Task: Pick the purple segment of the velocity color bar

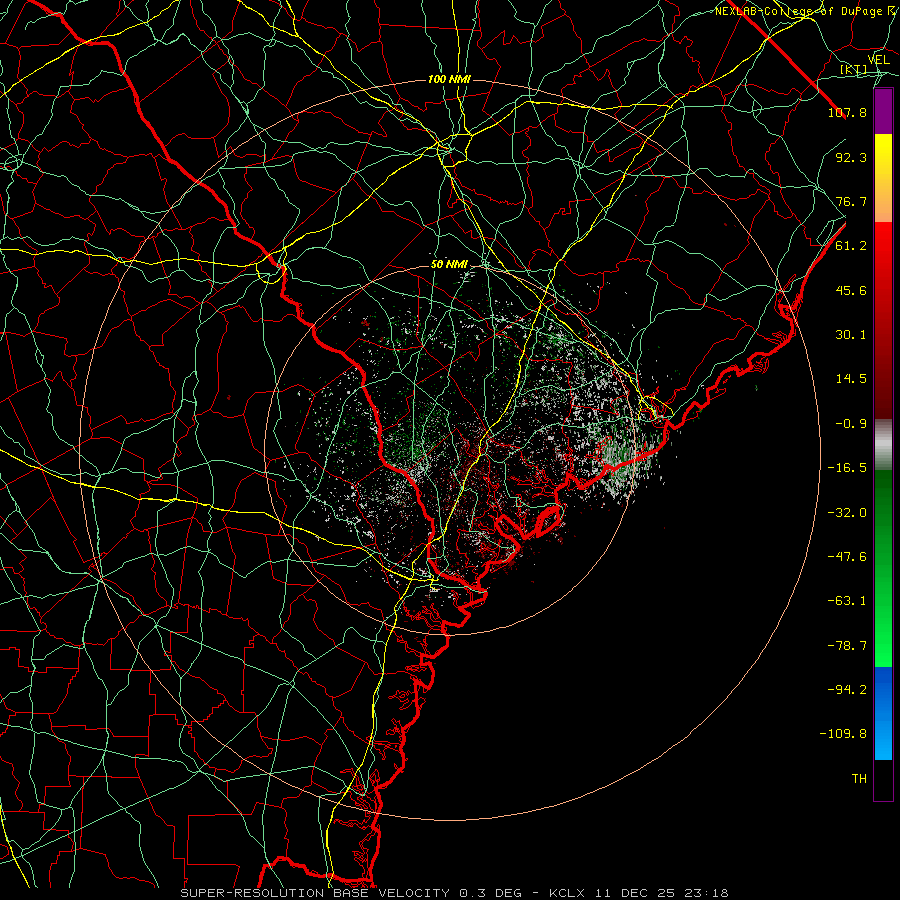Action: pos(883,112)
